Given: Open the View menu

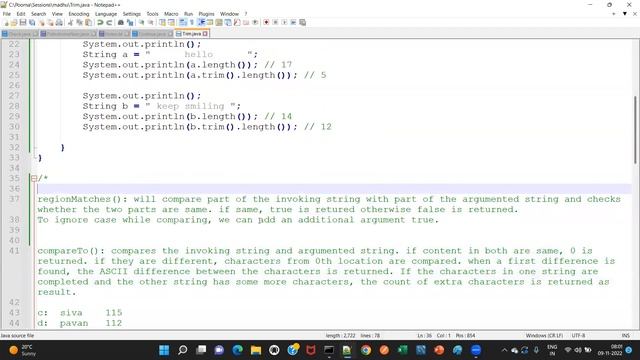Looking at the screenshot, I should 57,14.
